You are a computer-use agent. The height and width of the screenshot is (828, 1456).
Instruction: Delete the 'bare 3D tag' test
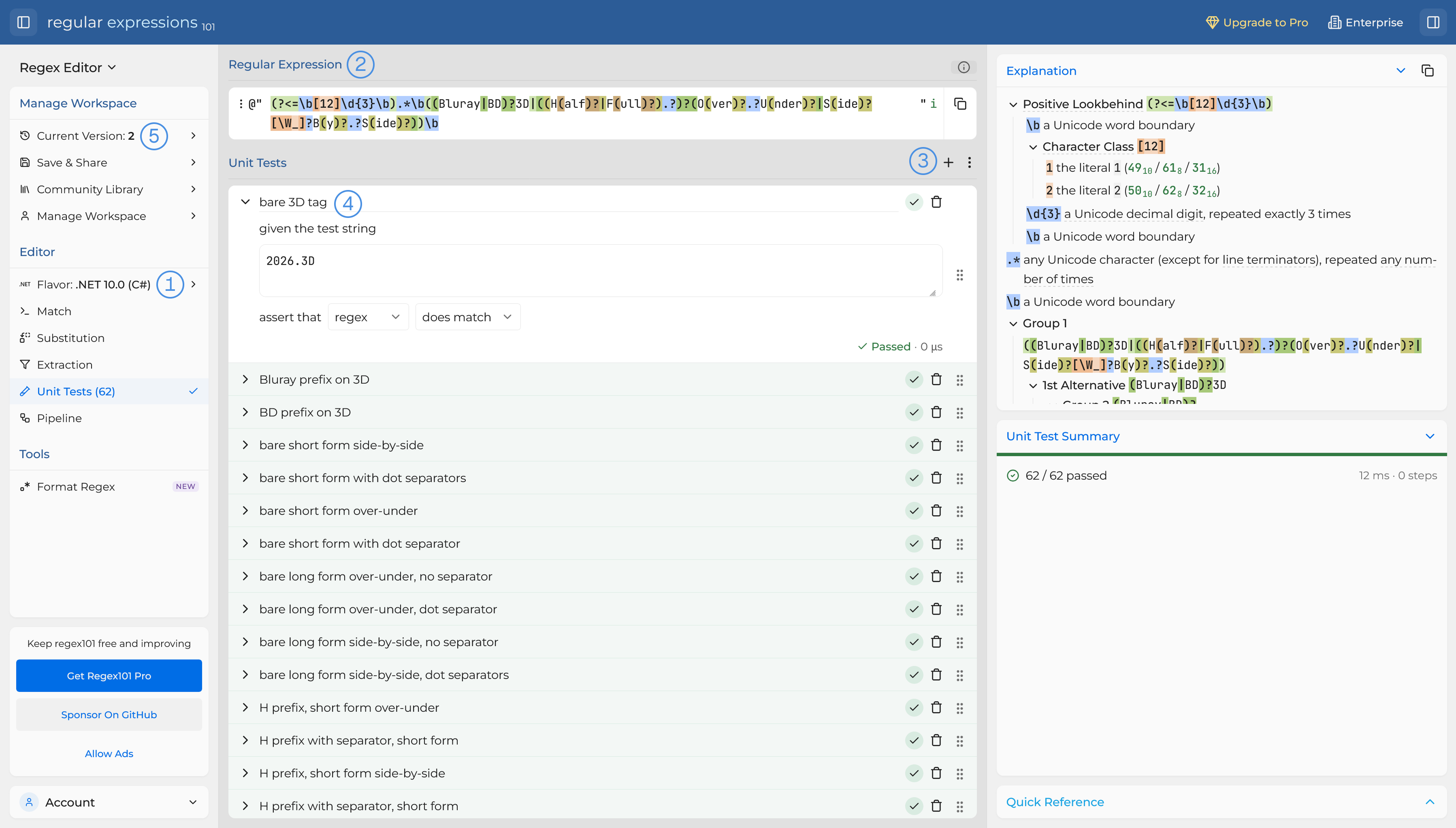pos(936,202)
